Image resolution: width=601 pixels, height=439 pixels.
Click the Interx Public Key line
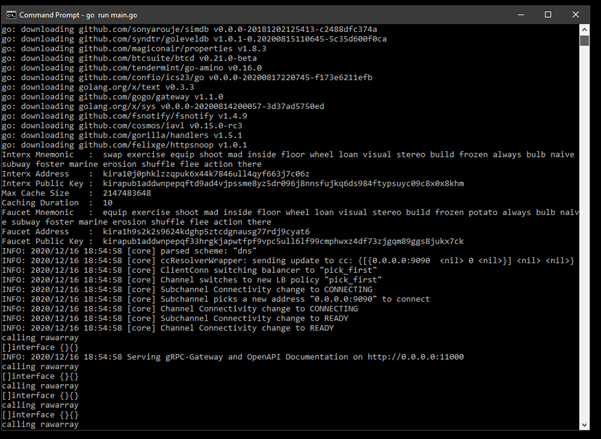tap(233, 183)
